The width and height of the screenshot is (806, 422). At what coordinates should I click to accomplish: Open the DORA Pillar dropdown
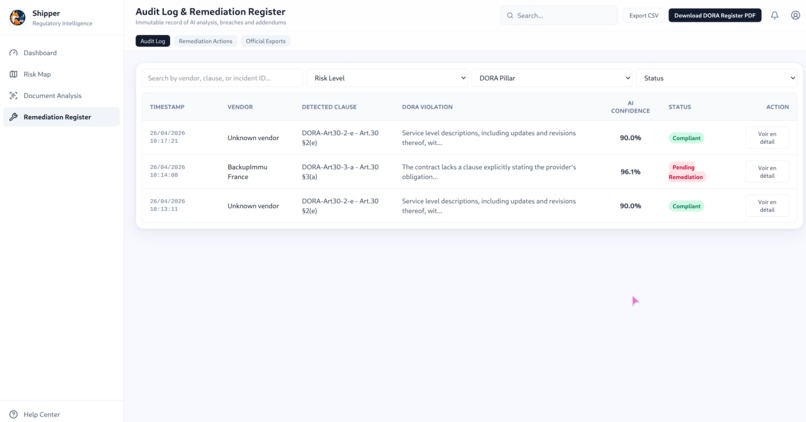(552, 78)
